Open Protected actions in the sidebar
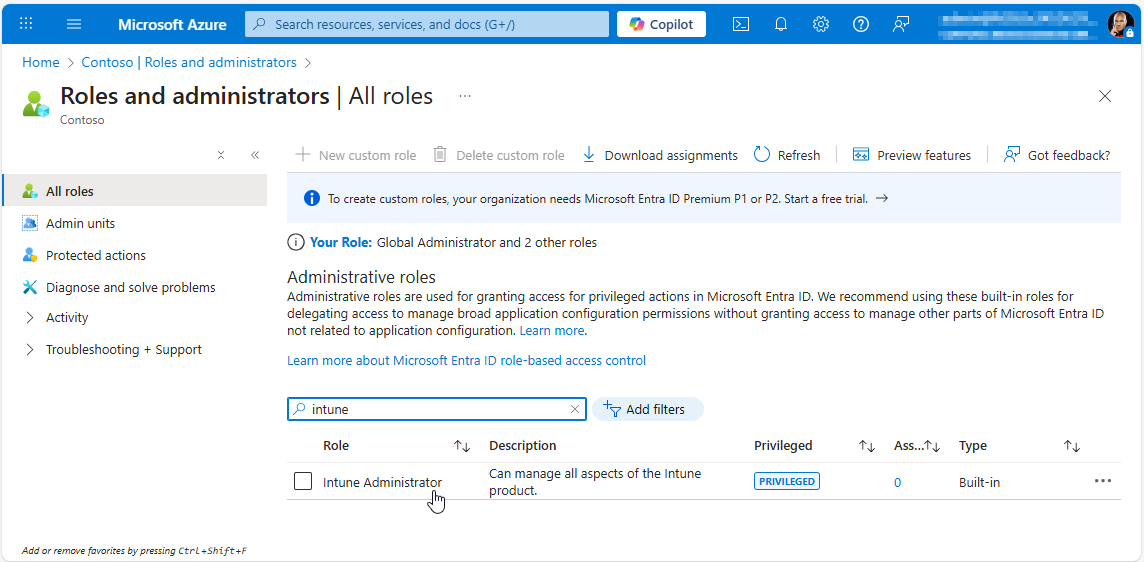This screenshot has width=1144, height=562. [95, 256]
